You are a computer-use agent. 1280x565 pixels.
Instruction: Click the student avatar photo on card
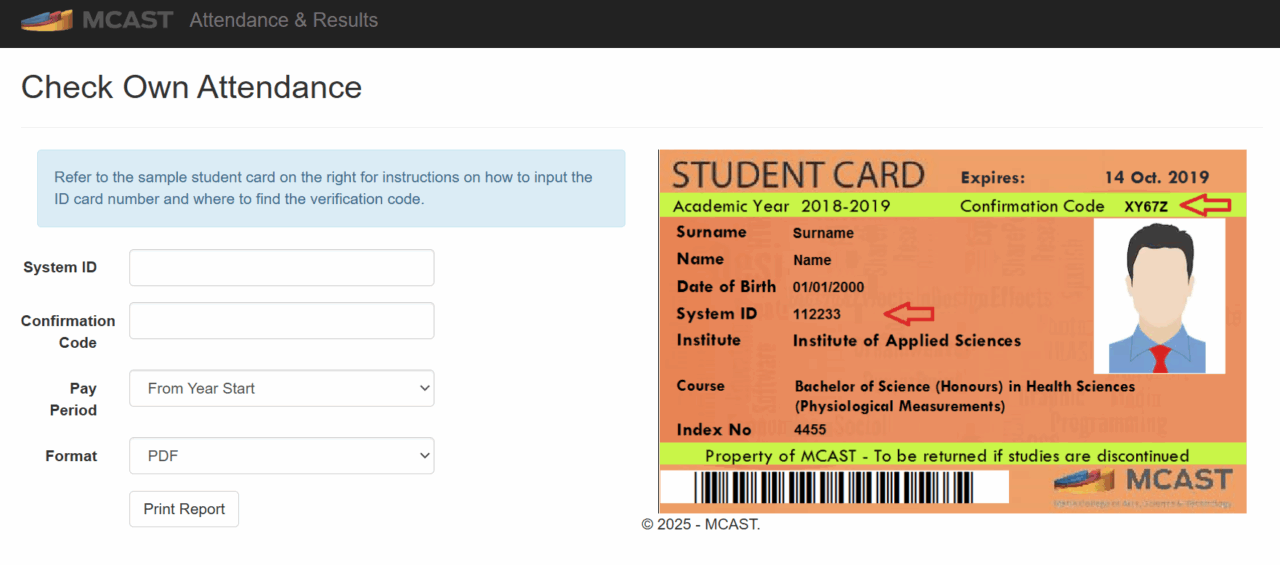1159,296
